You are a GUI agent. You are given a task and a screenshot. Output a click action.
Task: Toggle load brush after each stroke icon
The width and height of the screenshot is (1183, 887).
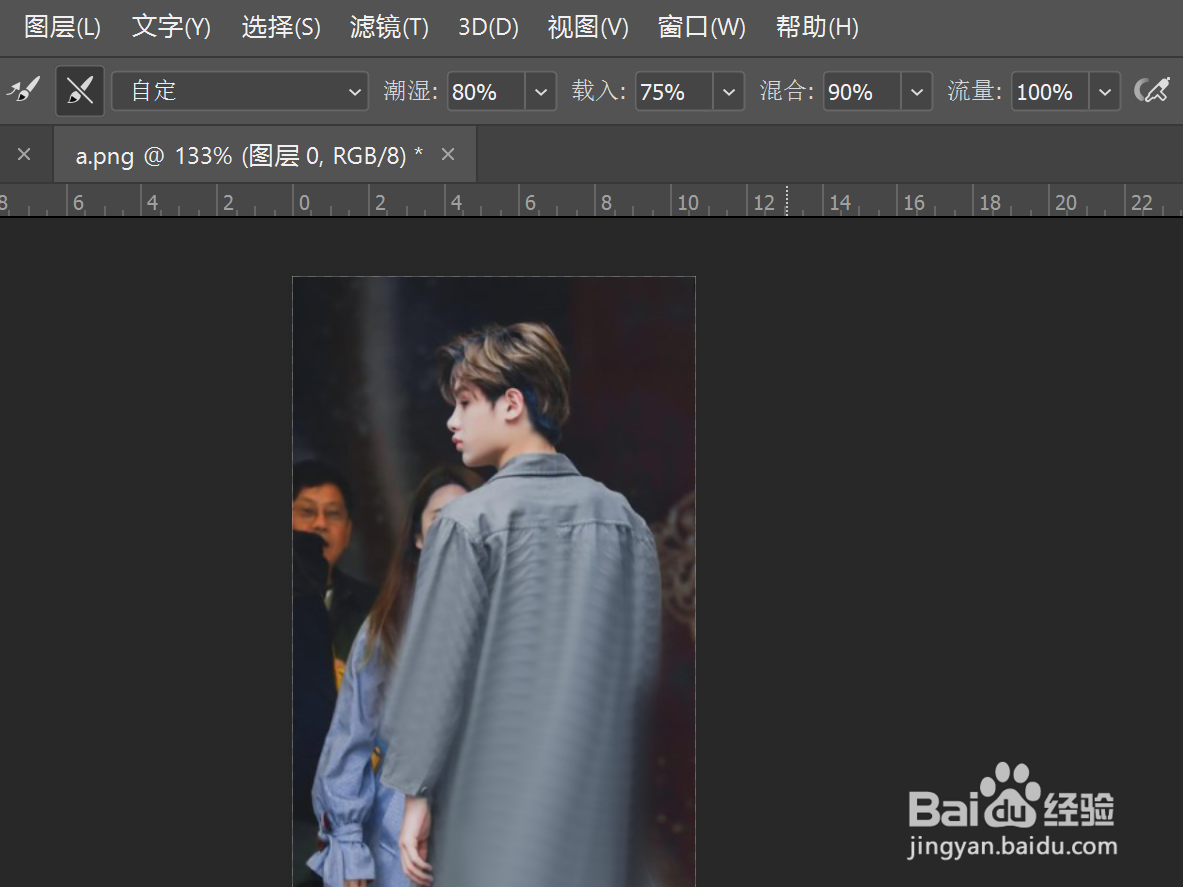coord(23,91)
